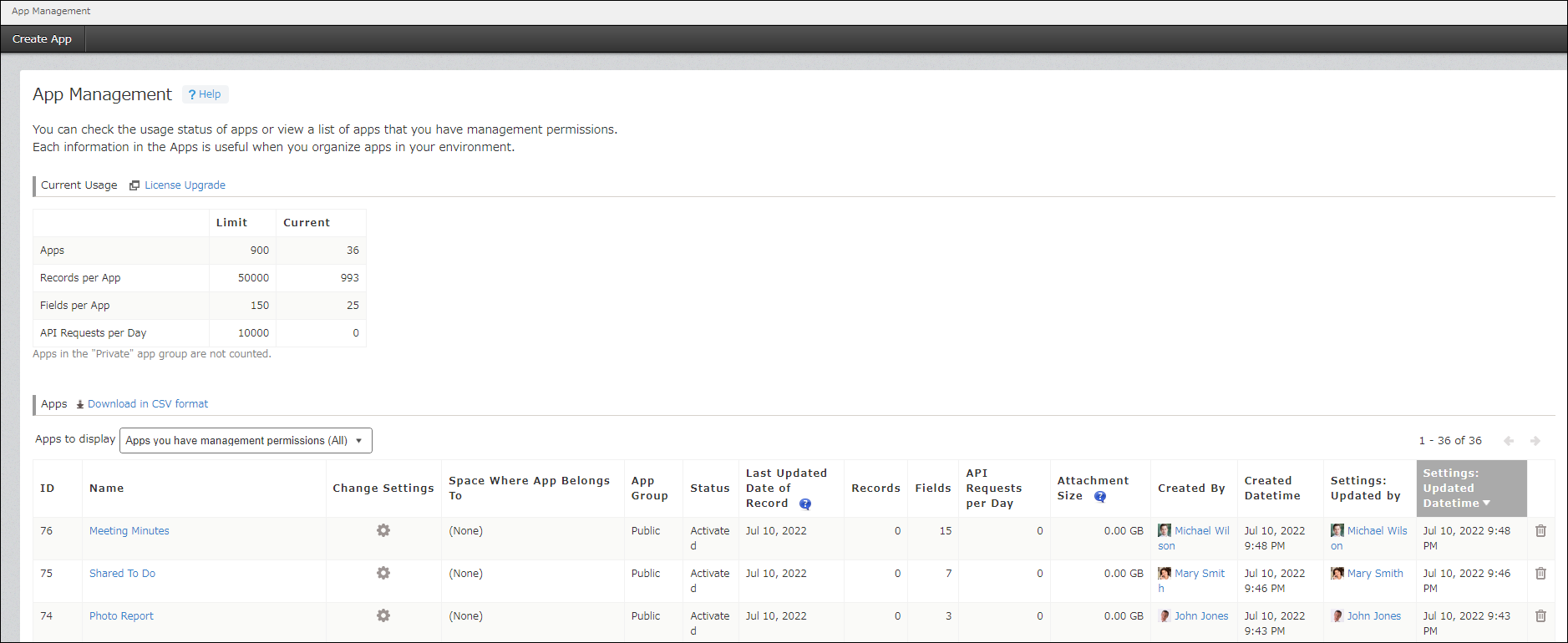Image resolution: width=1568 pixels, height=643 pixels.
Task: Click API Requests per Day column header
Action: click(1004, 489)
